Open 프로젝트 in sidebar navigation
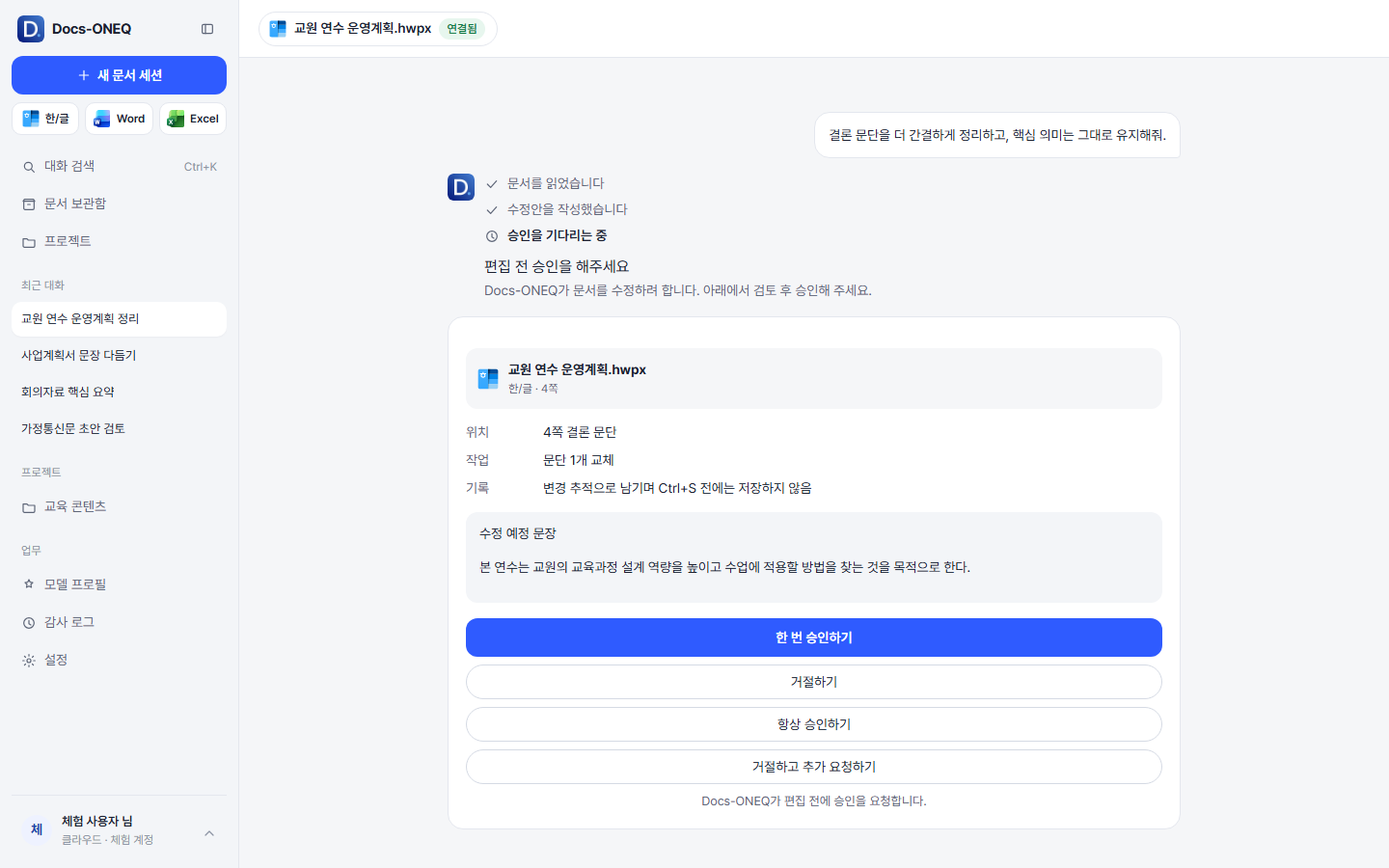This screenshot has height=868, width=1389. point(119,241)
